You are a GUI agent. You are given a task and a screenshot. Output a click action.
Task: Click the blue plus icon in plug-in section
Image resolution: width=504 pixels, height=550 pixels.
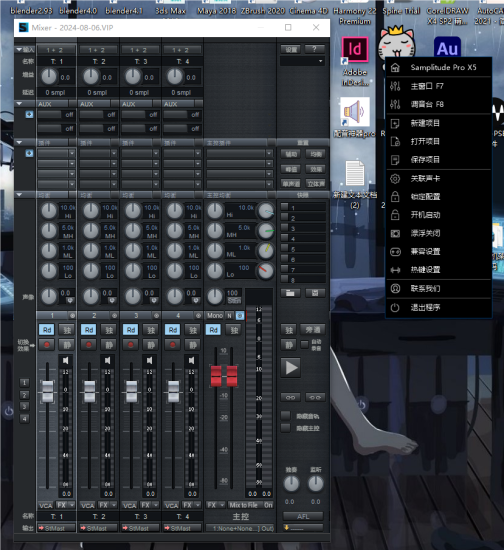tap(29, 153)
